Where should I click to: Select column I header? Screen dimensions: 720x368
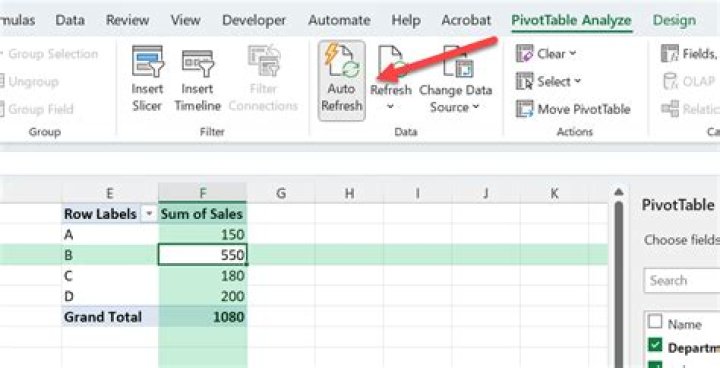[x=417, y=193]
